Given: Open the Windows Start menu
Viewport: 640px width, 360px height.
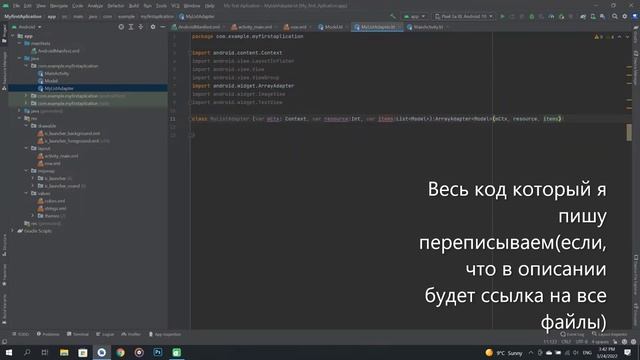Looking at the screenshot, I should point(9,352).
